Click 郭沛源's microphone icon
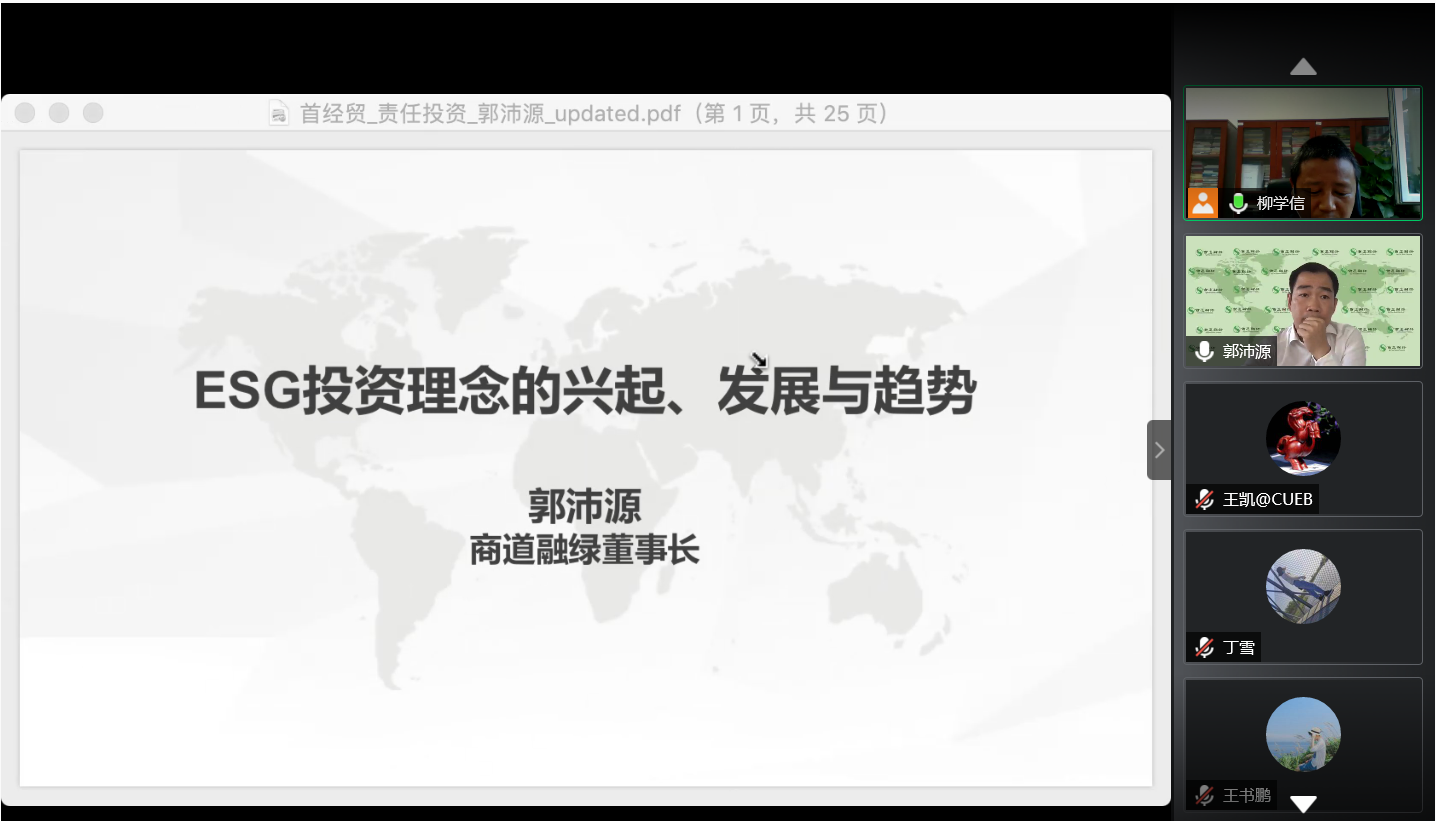 click(x=1205, y=351)
